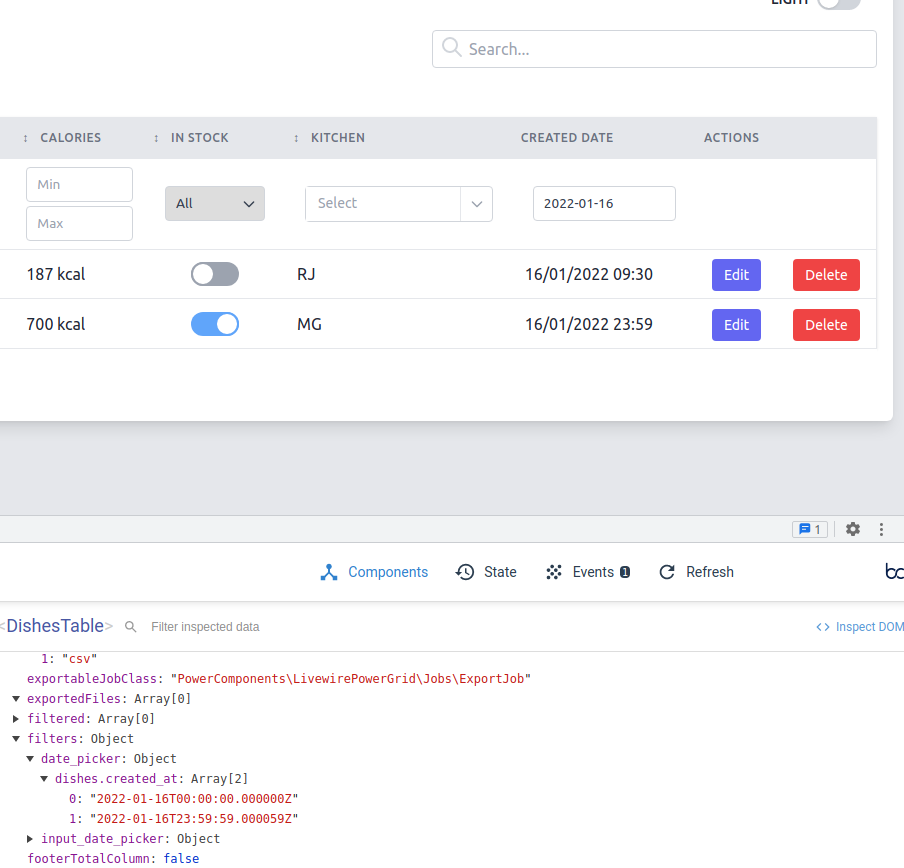Enable the in-stock toggle for 187 kcal dish

(214, 274)
